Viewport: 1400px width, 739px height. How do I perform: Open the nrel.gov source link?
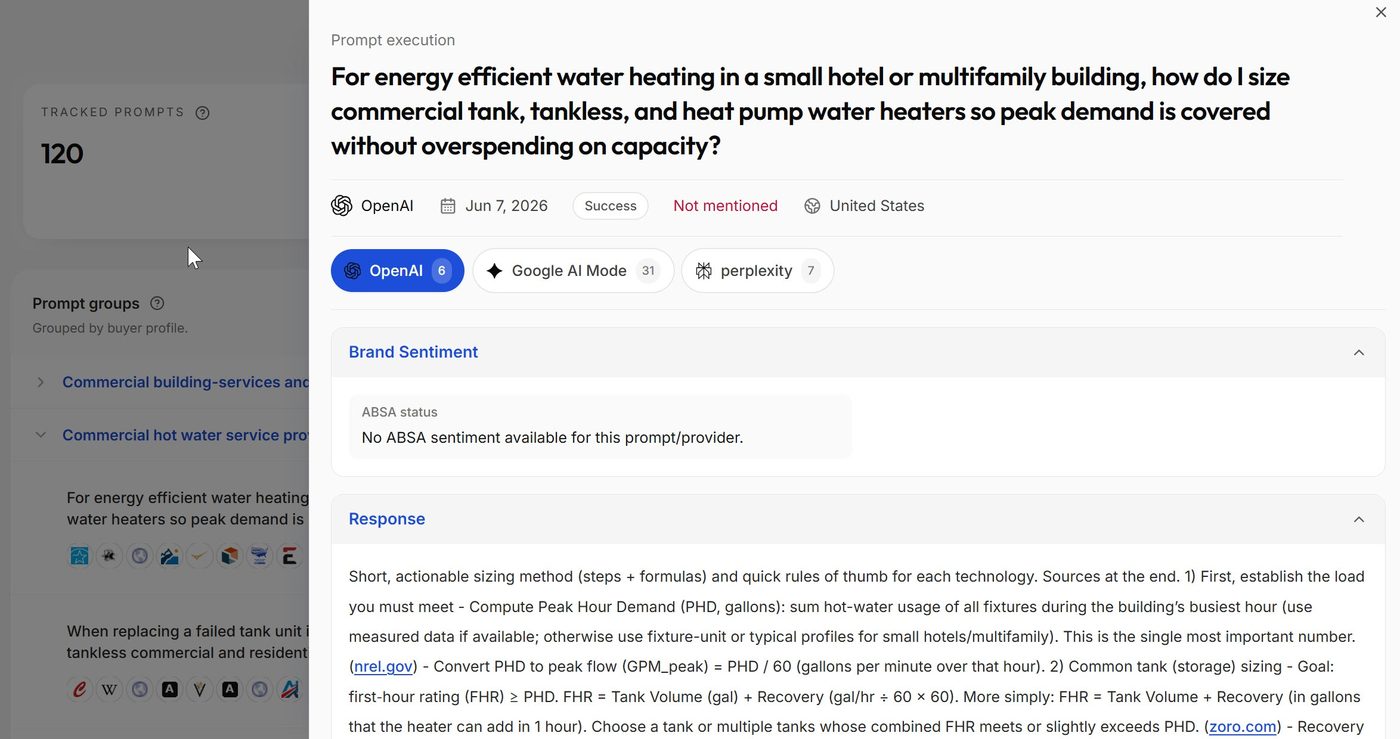383,666
